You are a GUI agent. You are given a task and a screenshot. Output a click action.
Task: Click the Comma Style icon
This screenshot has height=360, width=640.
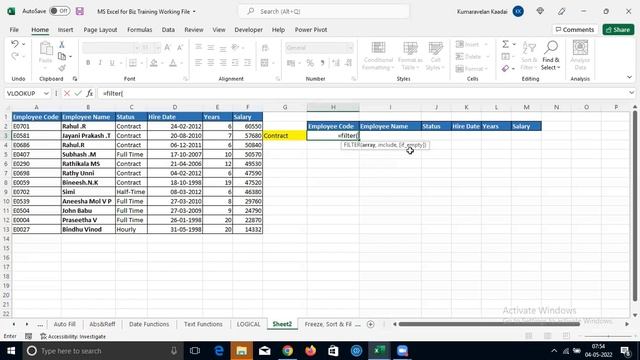click(x=322, y=63)
